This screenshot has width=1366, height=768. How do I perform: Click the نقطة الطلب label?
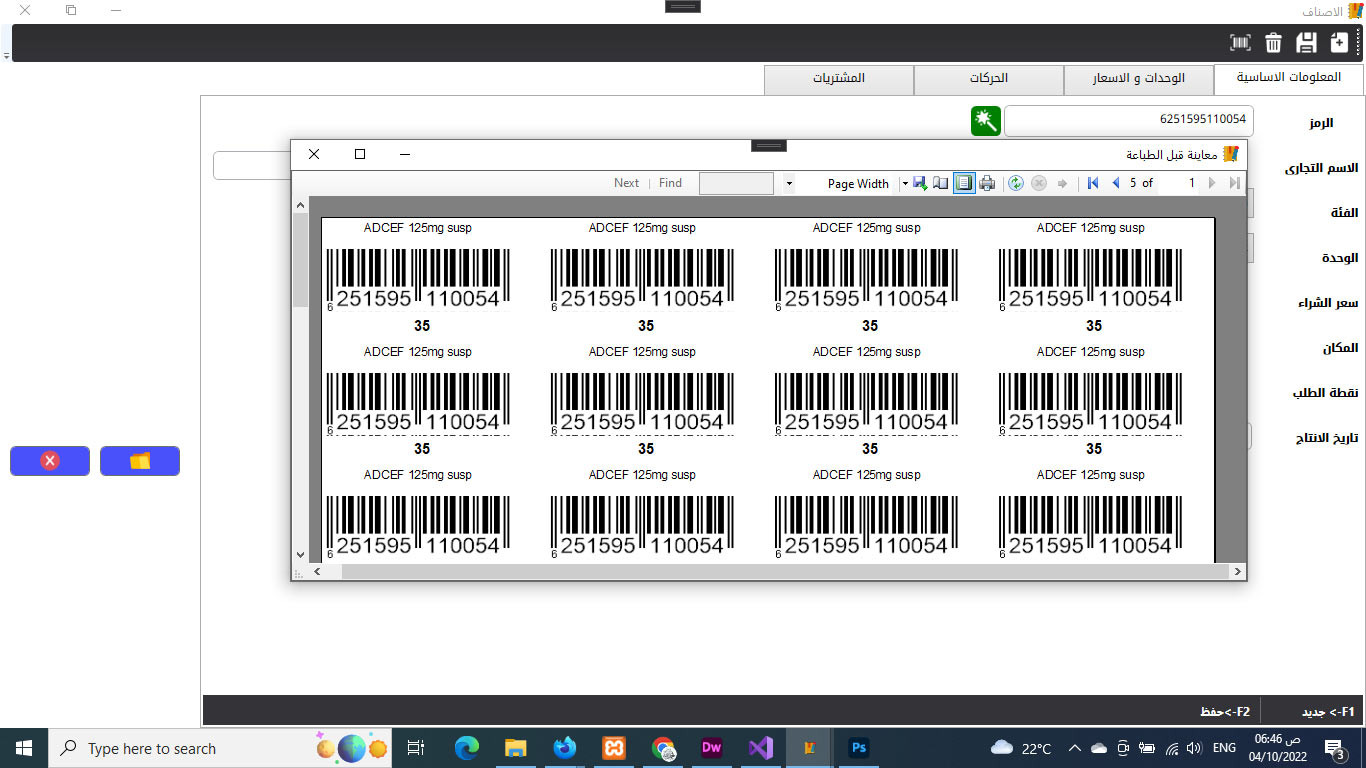(1325, 393)
